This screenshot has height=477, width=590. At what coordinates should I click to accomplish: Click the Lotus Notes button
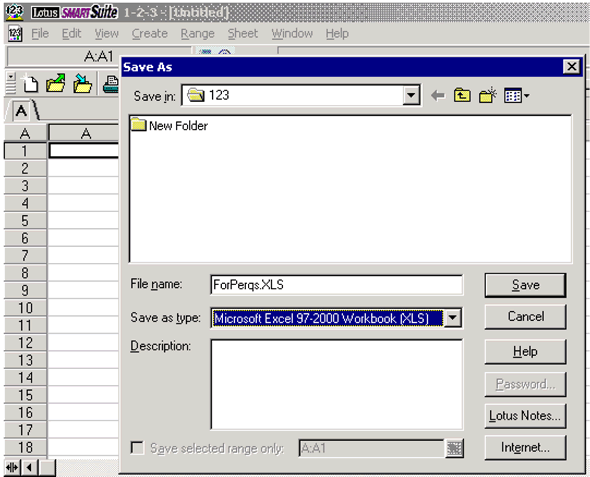pyautogui.click(x=525, y=416)
